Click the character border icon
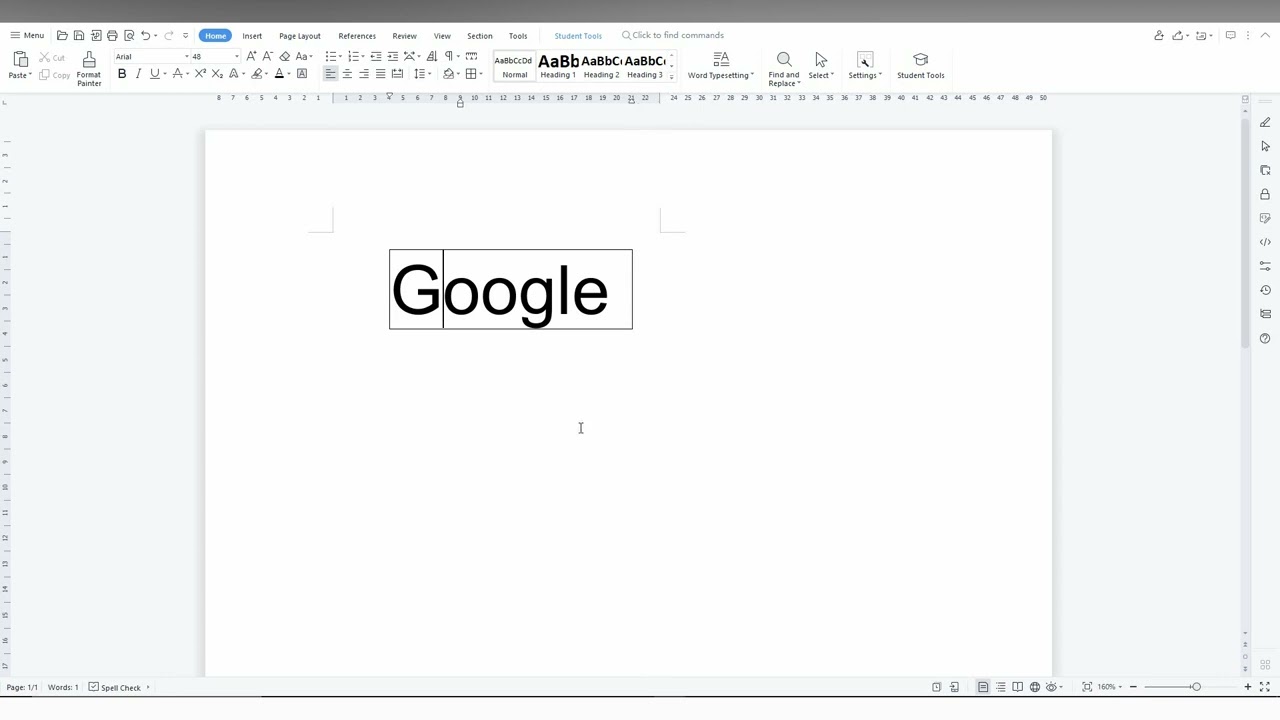The image size is (1280, 720). 302,74
